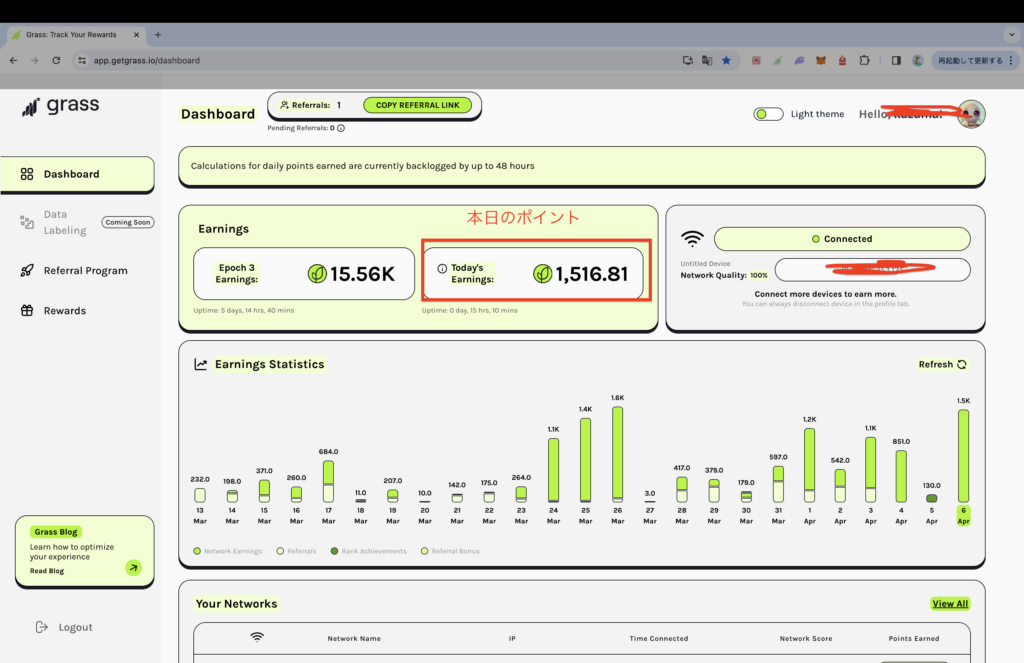Open a new browser tab

pyautogui.click(x=158, y=34)
